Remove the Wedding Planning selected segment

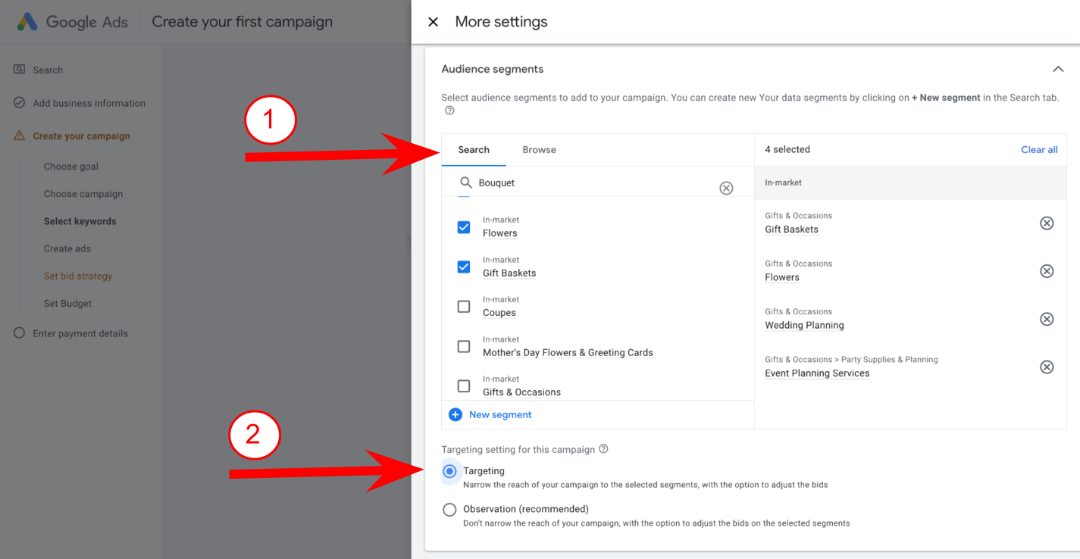tap(1046, 319)
